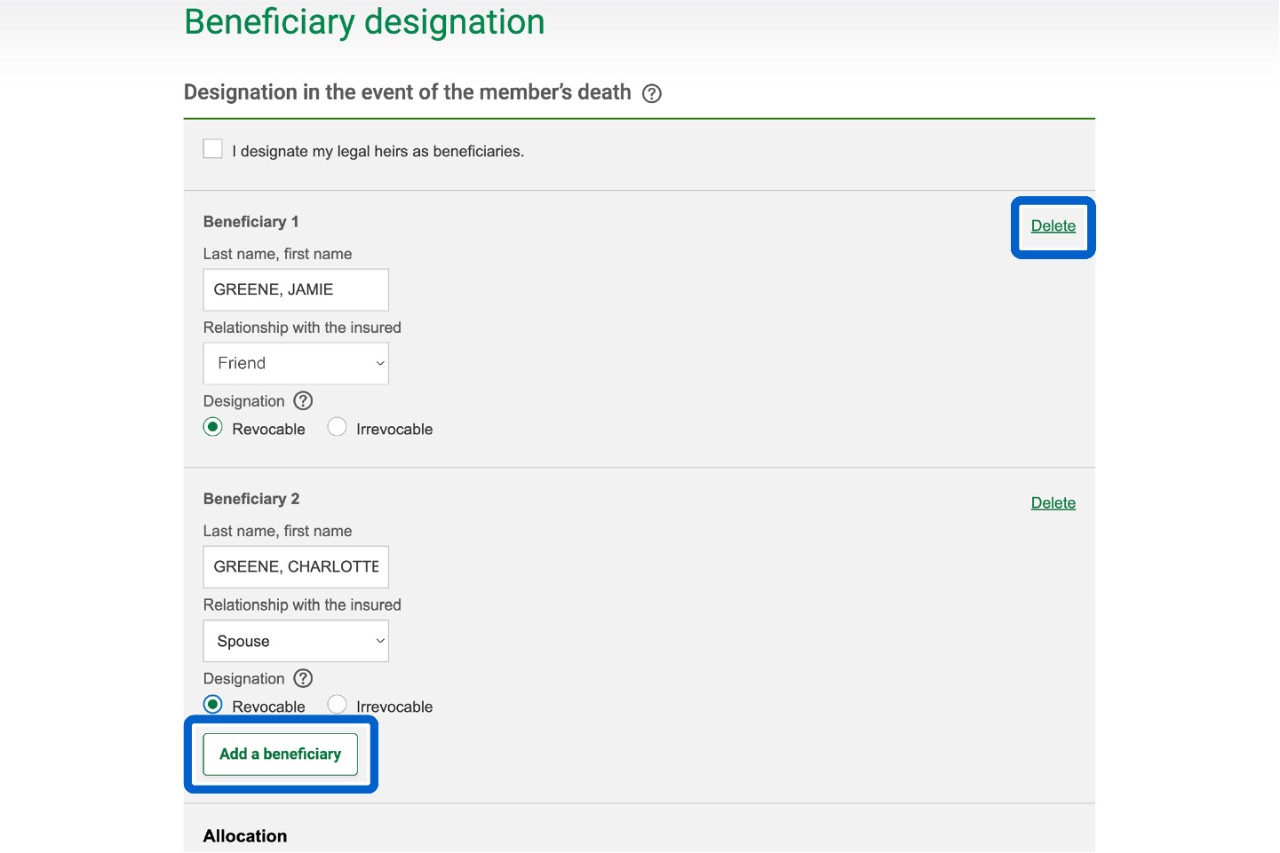Click the Allocation section heading
The image size is (1280, 853).
click(245, 836)
